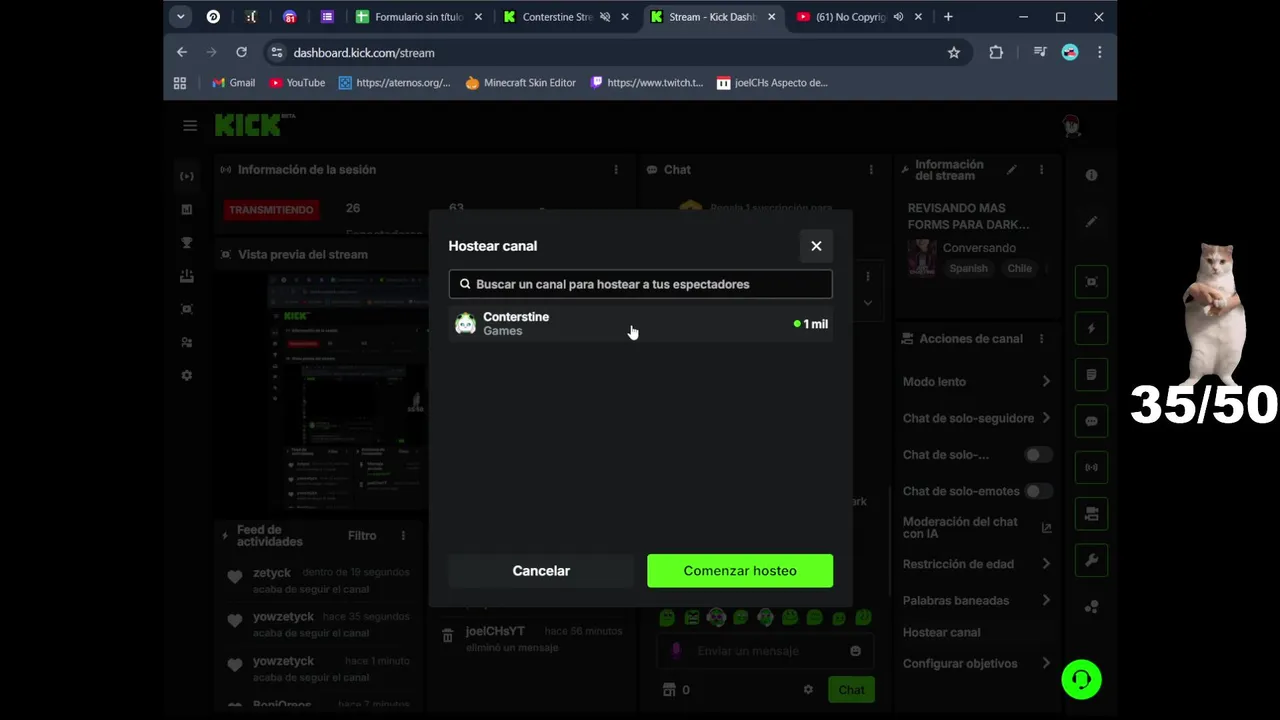
Task: Open the Feed de actividades options menu
Action: (x=403, y=536)
